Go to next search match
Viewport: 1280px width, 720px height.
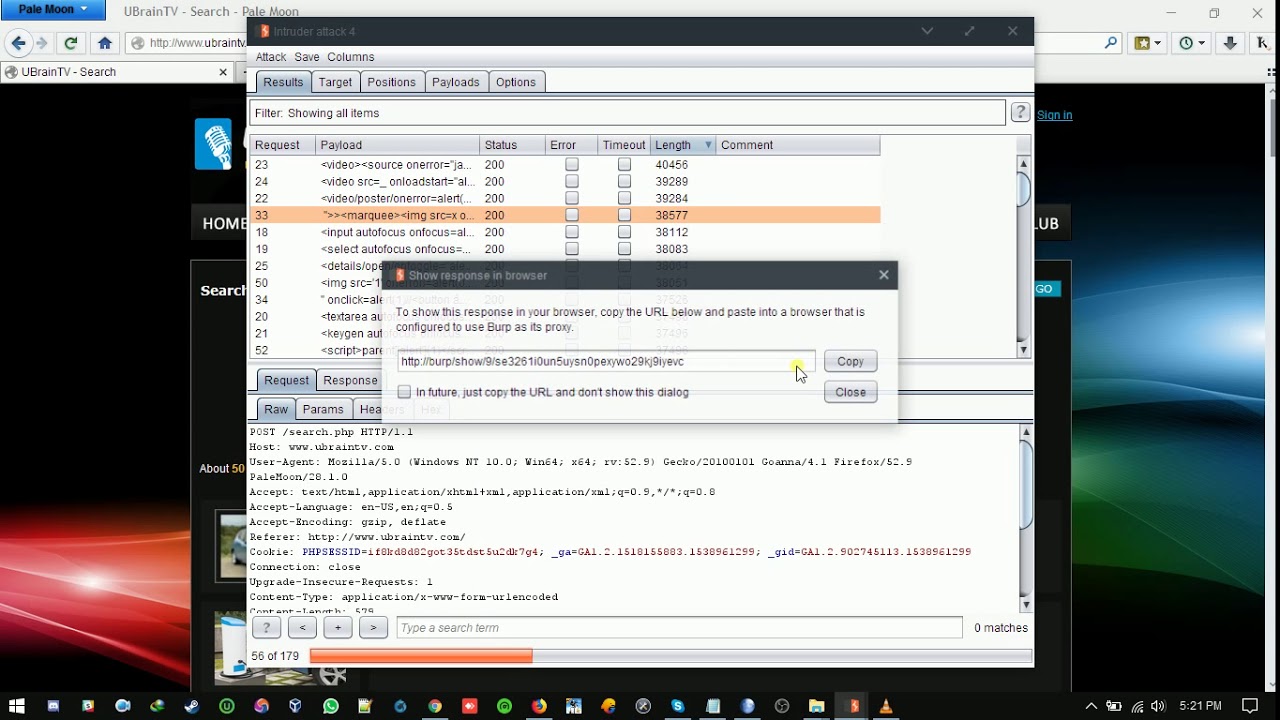(373, 627)
